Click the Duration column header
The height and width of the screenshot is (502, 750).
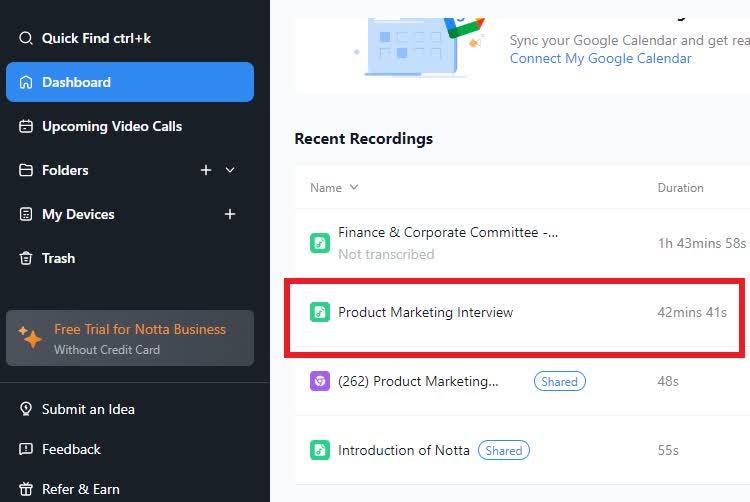[680, 188]
